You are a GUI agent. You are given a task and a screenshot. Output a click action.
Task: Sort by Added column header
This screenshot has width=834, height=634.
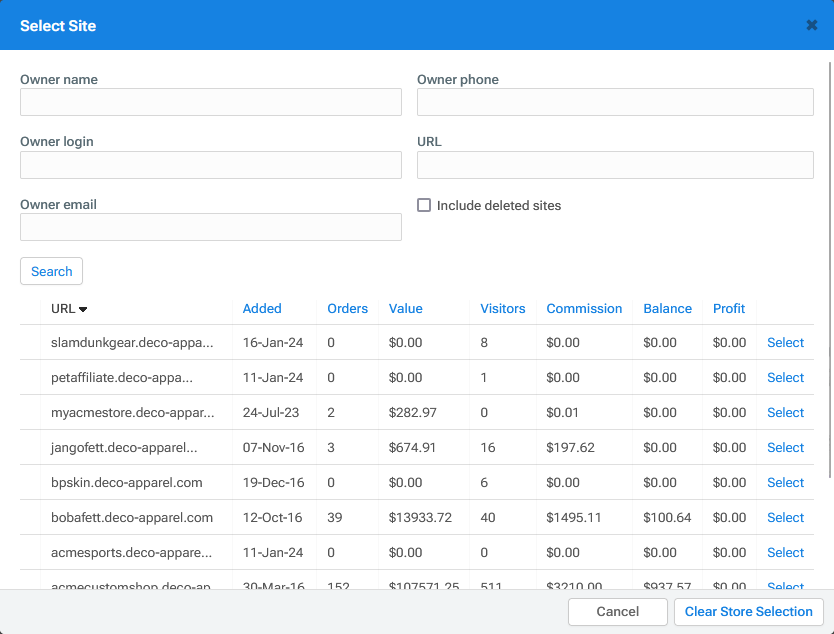coord(262,308)
